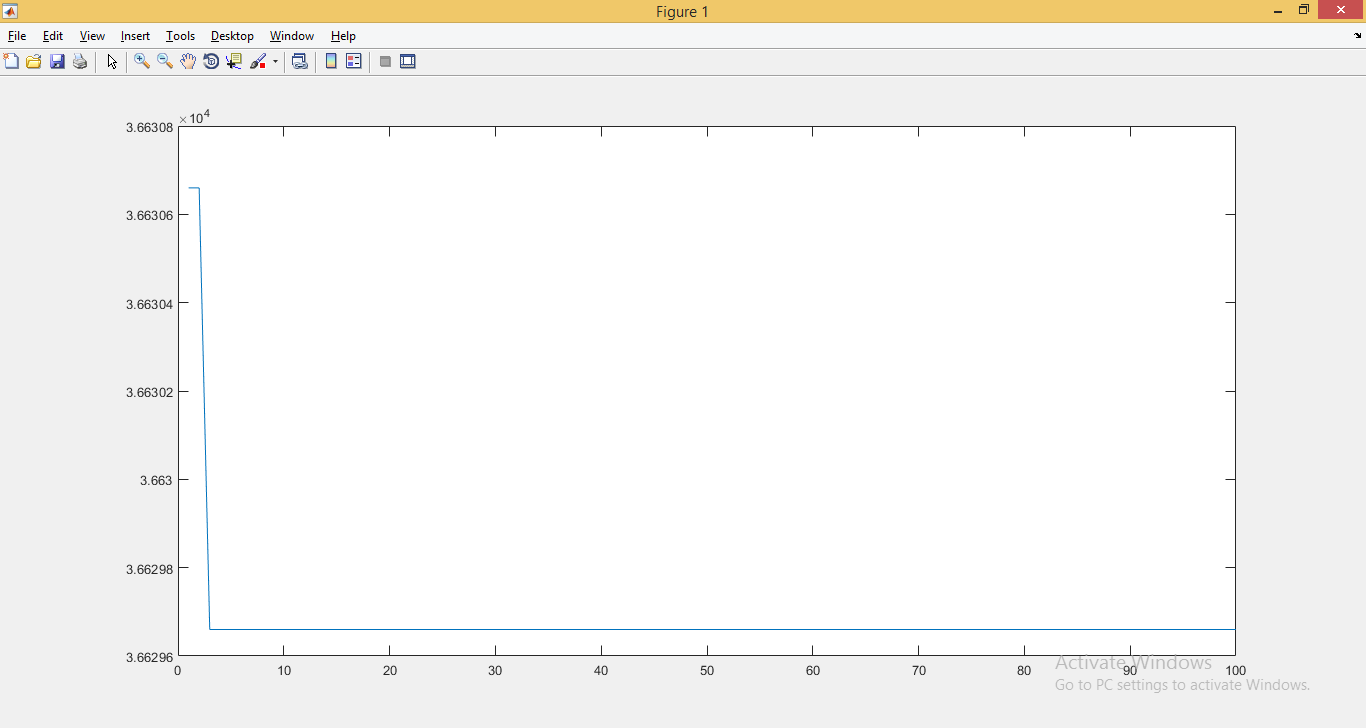Click the y-axis tick label 3.66306
Image resolution: width=1366 pixels, height=728 pixels.
[x=148, y=215]
